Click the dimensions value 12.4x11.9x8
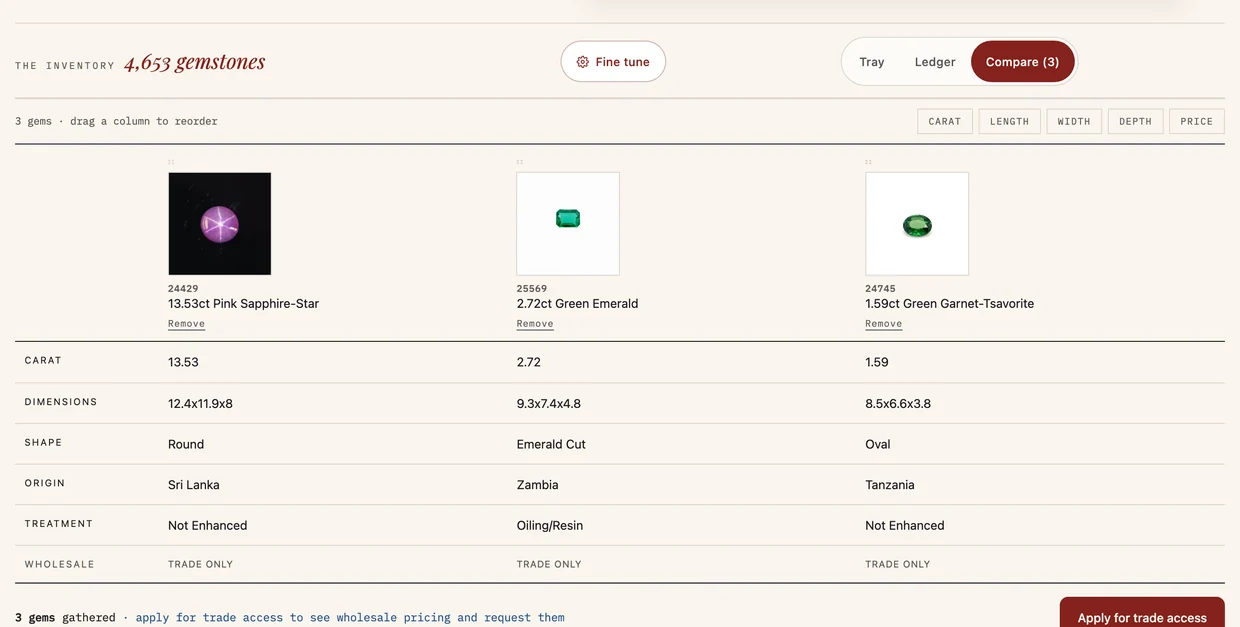 tap(200, 404)
